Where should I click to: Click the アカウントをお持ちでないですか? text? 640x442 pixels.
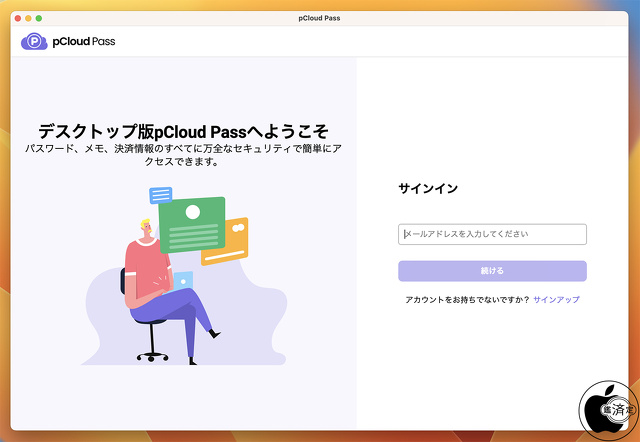pyautogui.click(x=467, y=300)
